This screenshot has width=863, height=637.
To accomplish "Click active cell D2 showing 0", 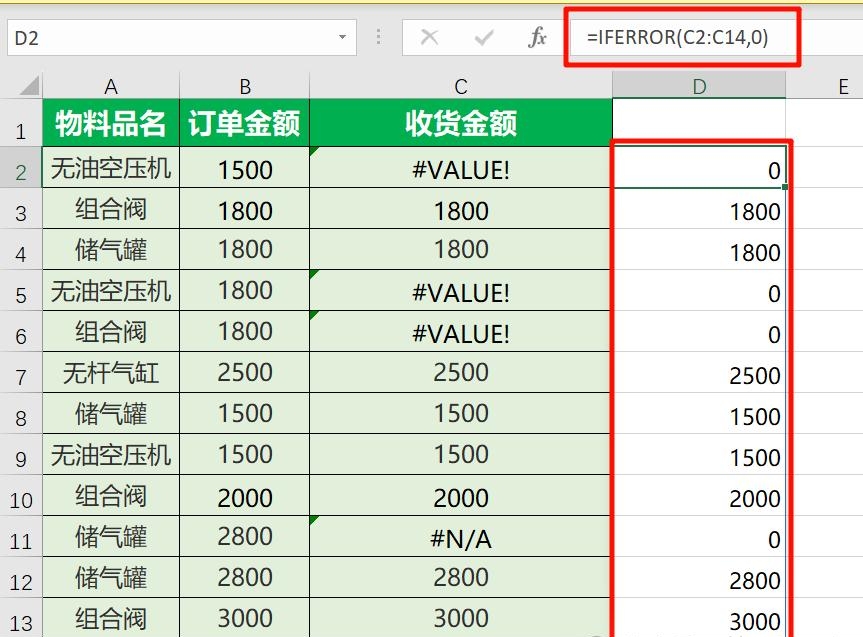I will tap(699, 168).
